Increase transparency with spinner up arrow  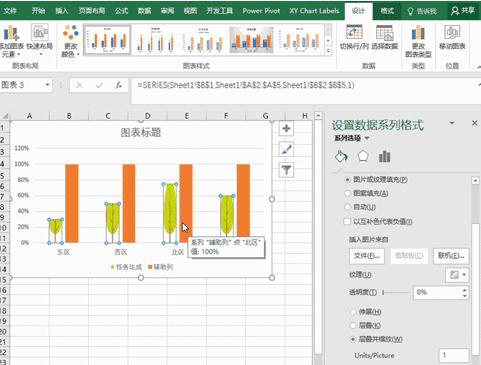click(x=465, y=290)
